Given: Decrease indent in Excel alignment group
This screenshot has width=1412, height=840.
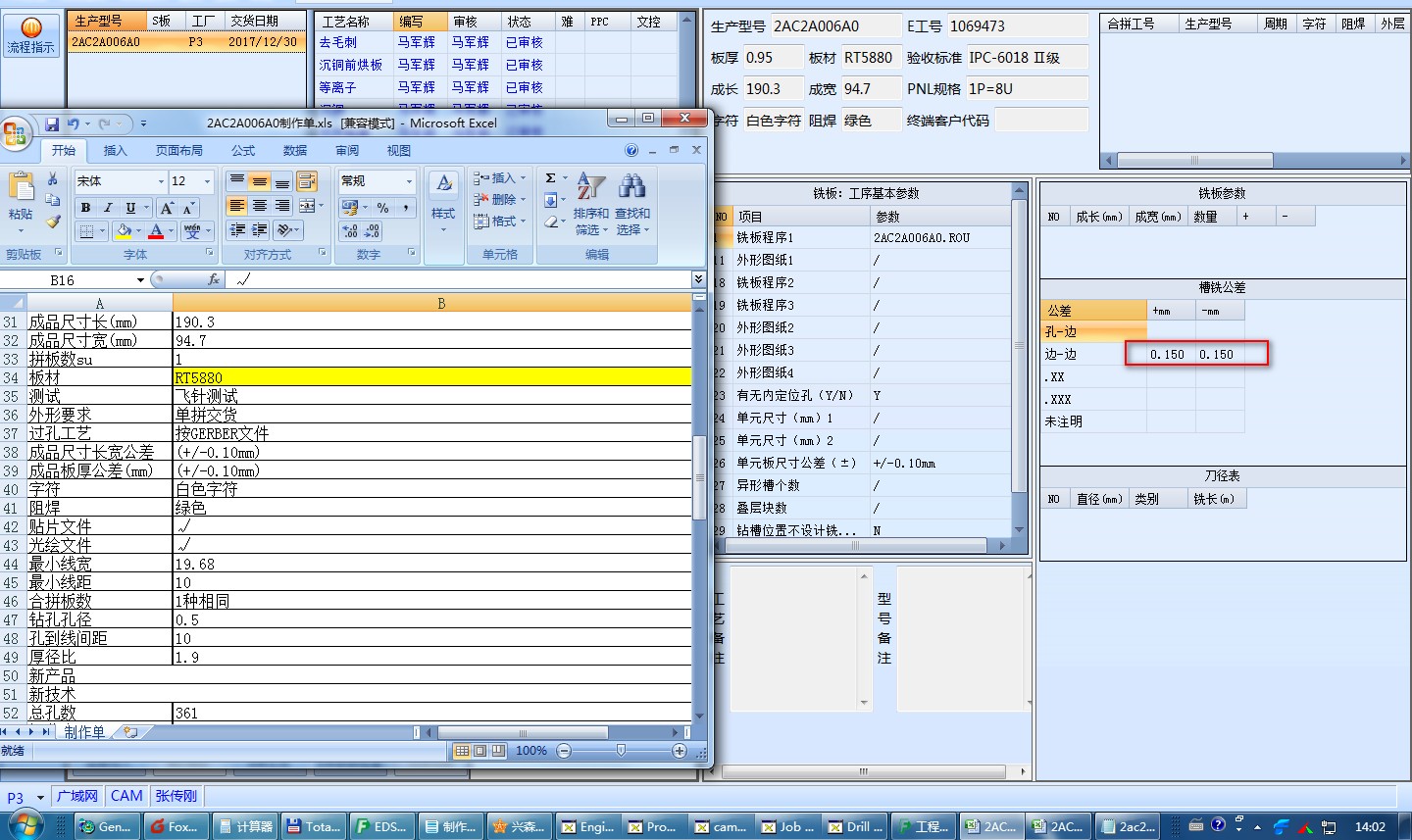Looking at the screenshot, I should (x=236, y=230).
